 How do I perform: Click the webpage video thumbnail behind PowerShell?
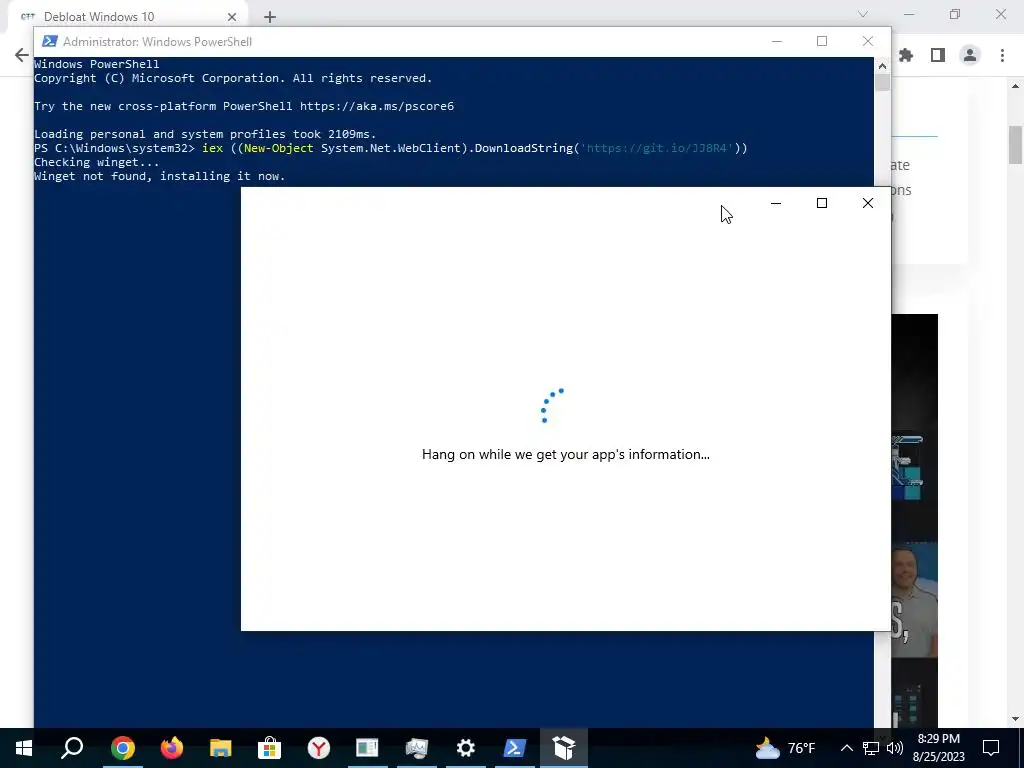914,519
